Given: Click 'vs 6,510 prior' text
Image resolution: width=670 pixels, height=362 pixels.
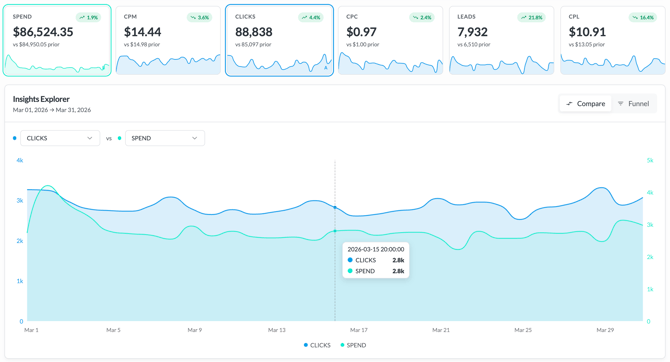Looking at the screenshot, I should tap(474, 44).
